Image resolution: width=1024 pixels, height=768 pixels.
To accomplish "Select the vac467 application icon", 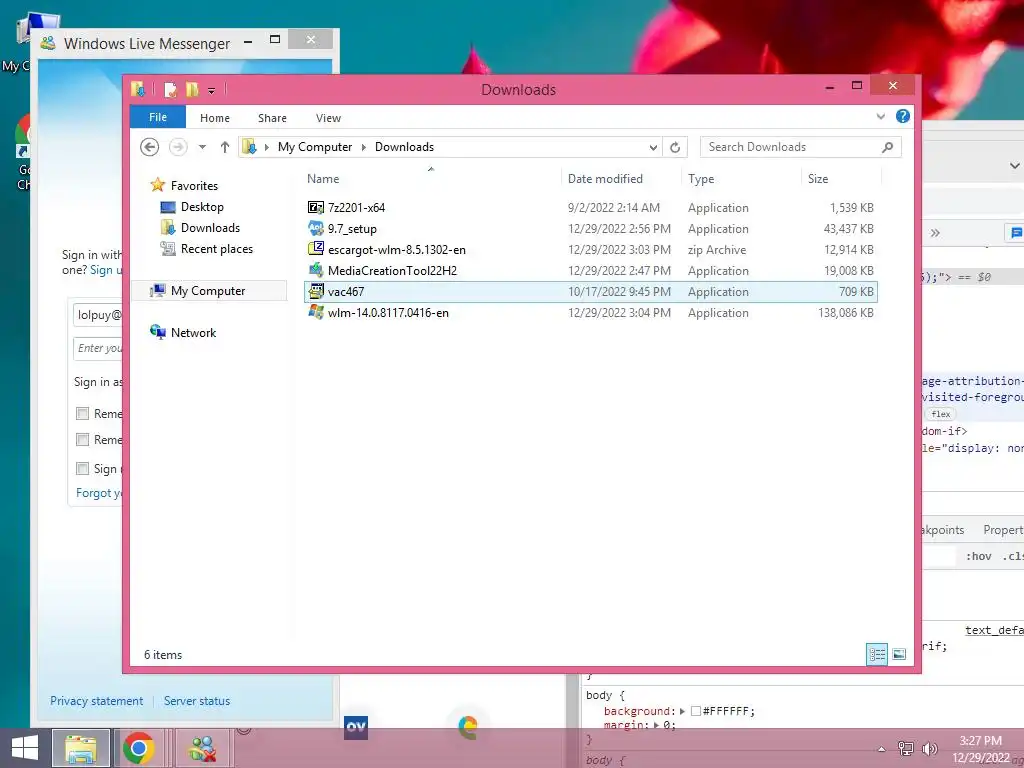I will point(315,291).
